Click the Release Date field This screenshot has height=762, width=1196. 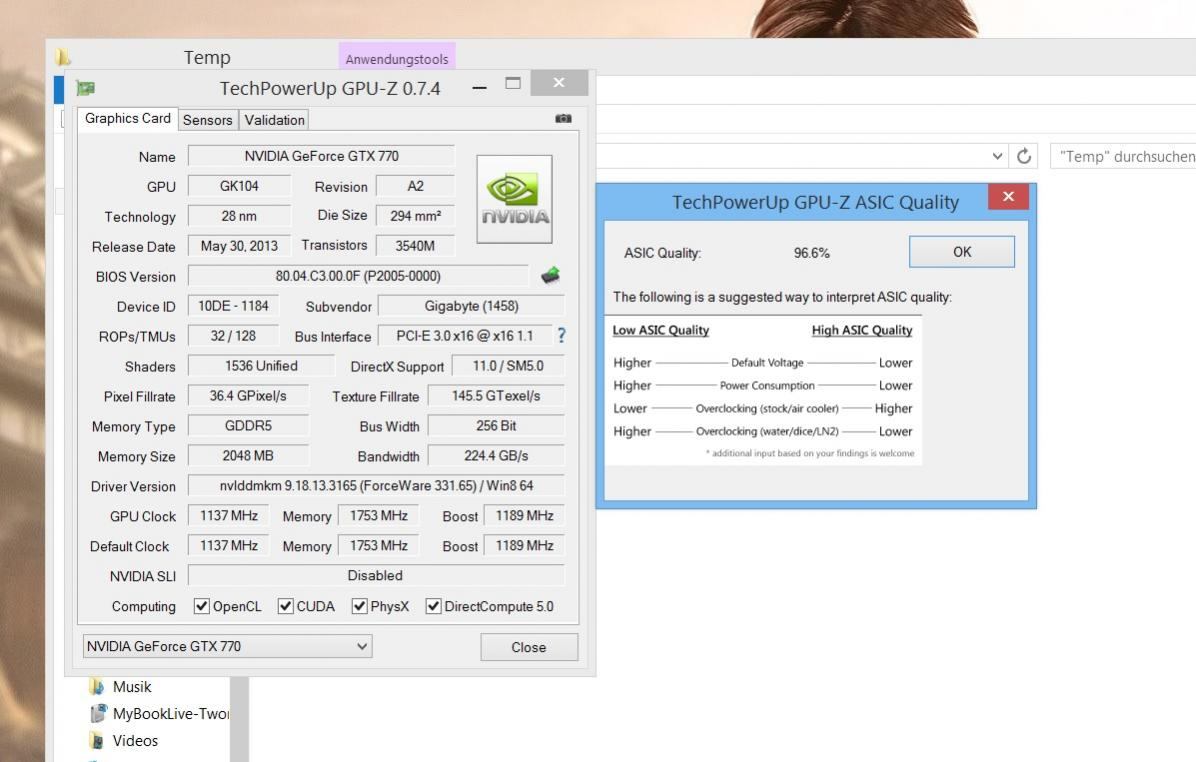[239, 246]
